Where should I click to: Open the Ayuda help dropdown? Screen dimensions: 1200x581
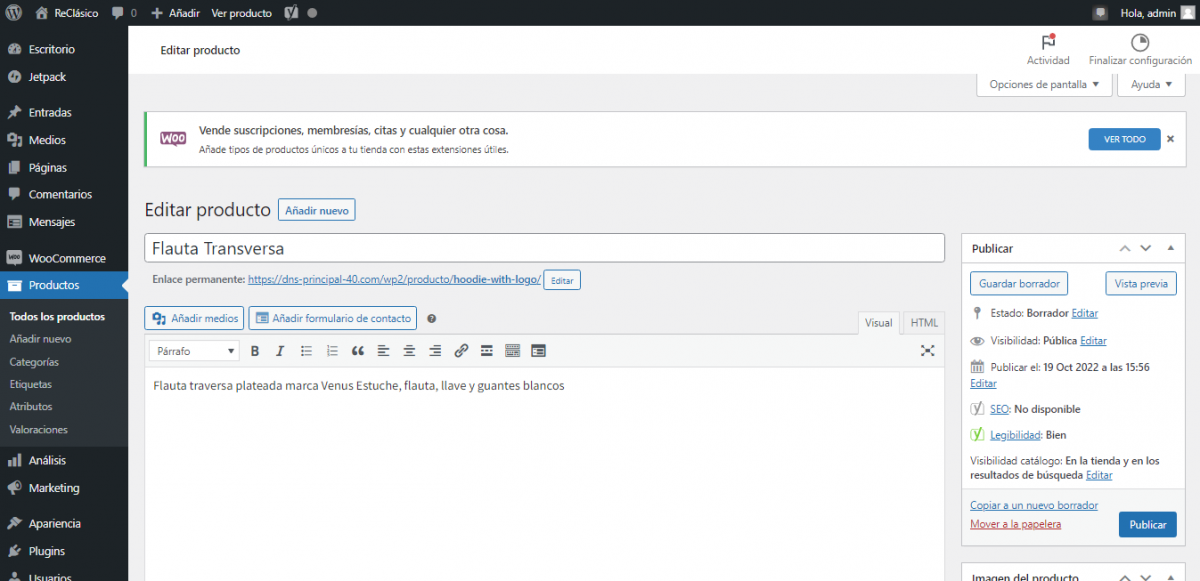pyautogui.click(x=1151, y=85)
